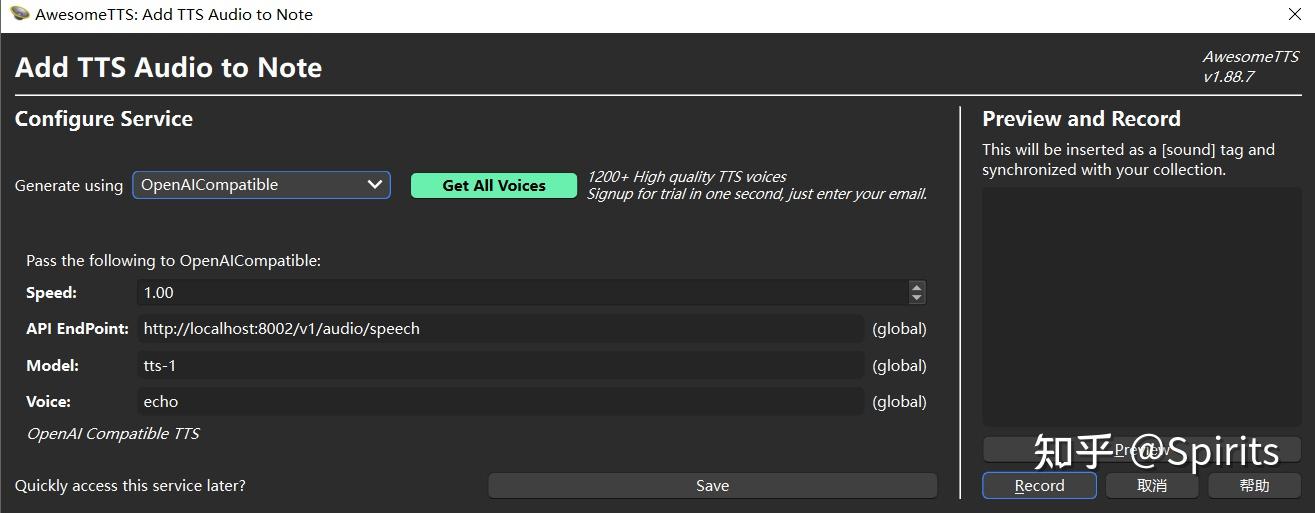
Task: Decrease Speed with the down arrow
Action: point(917,298)
